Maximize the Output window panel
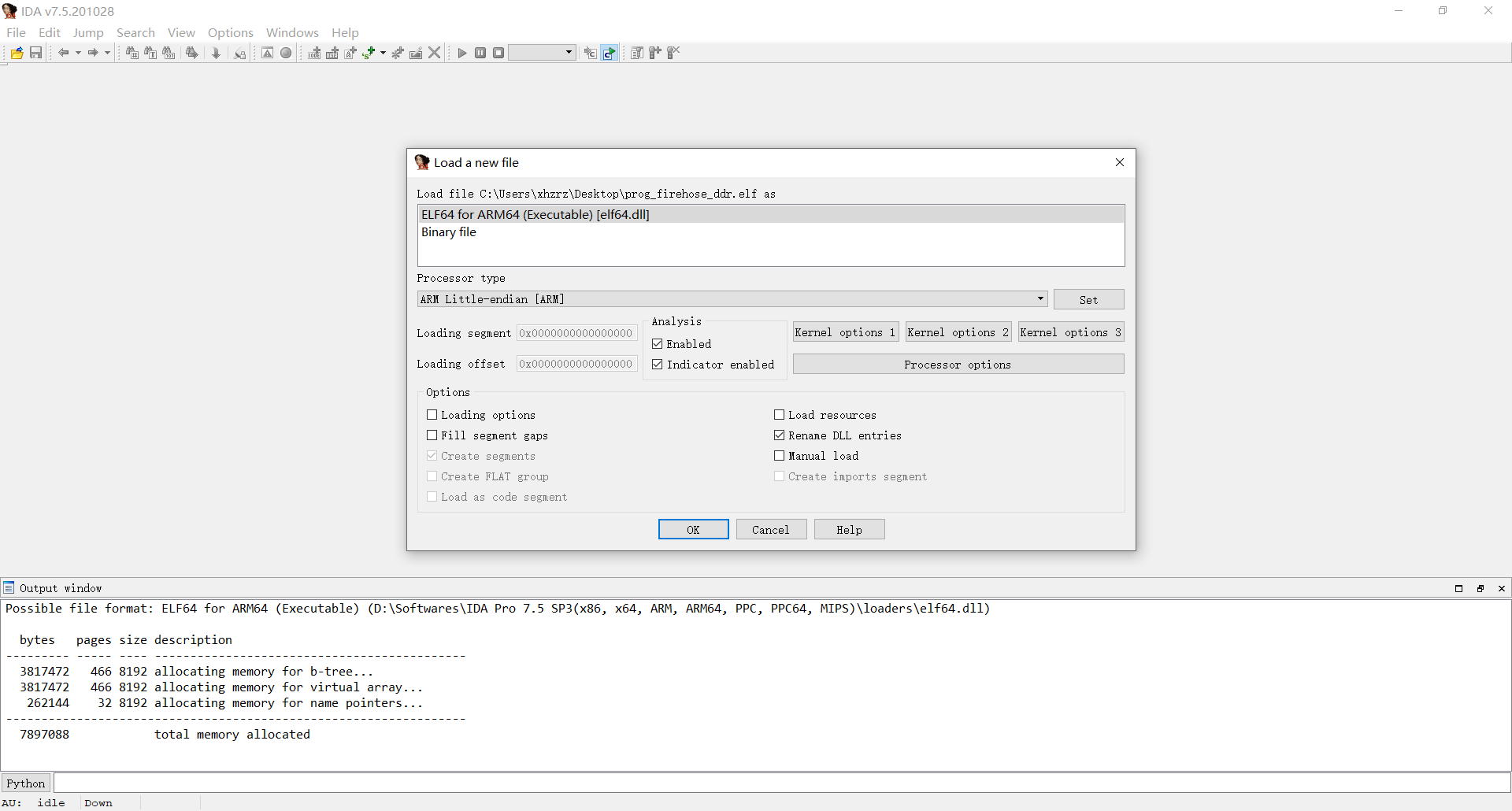This screenshot has height=811, width=1512. [1458, 588]
